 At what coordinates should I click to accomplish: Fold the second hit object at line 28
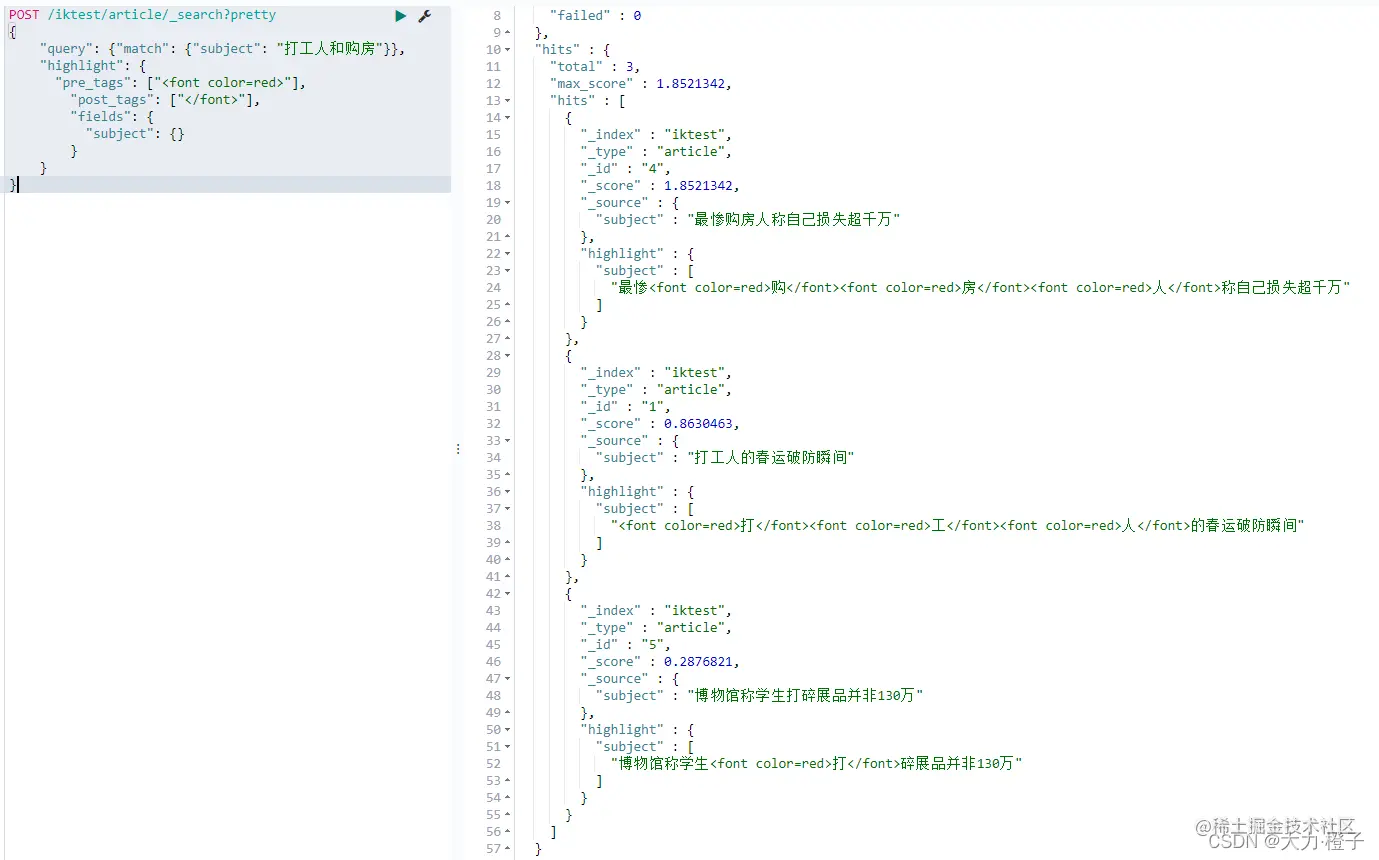click(508, 356)
